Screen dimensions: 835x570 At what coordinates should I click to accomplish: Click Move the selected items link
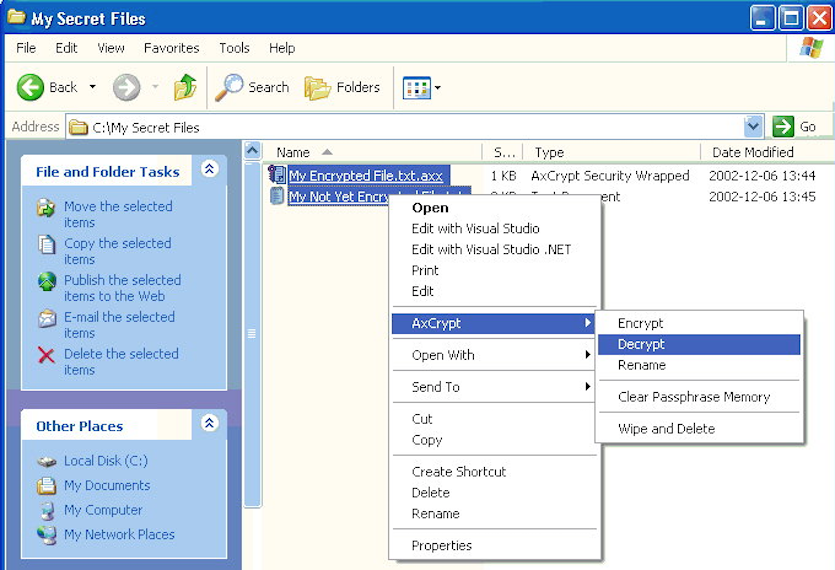click(x=118, y=214)
